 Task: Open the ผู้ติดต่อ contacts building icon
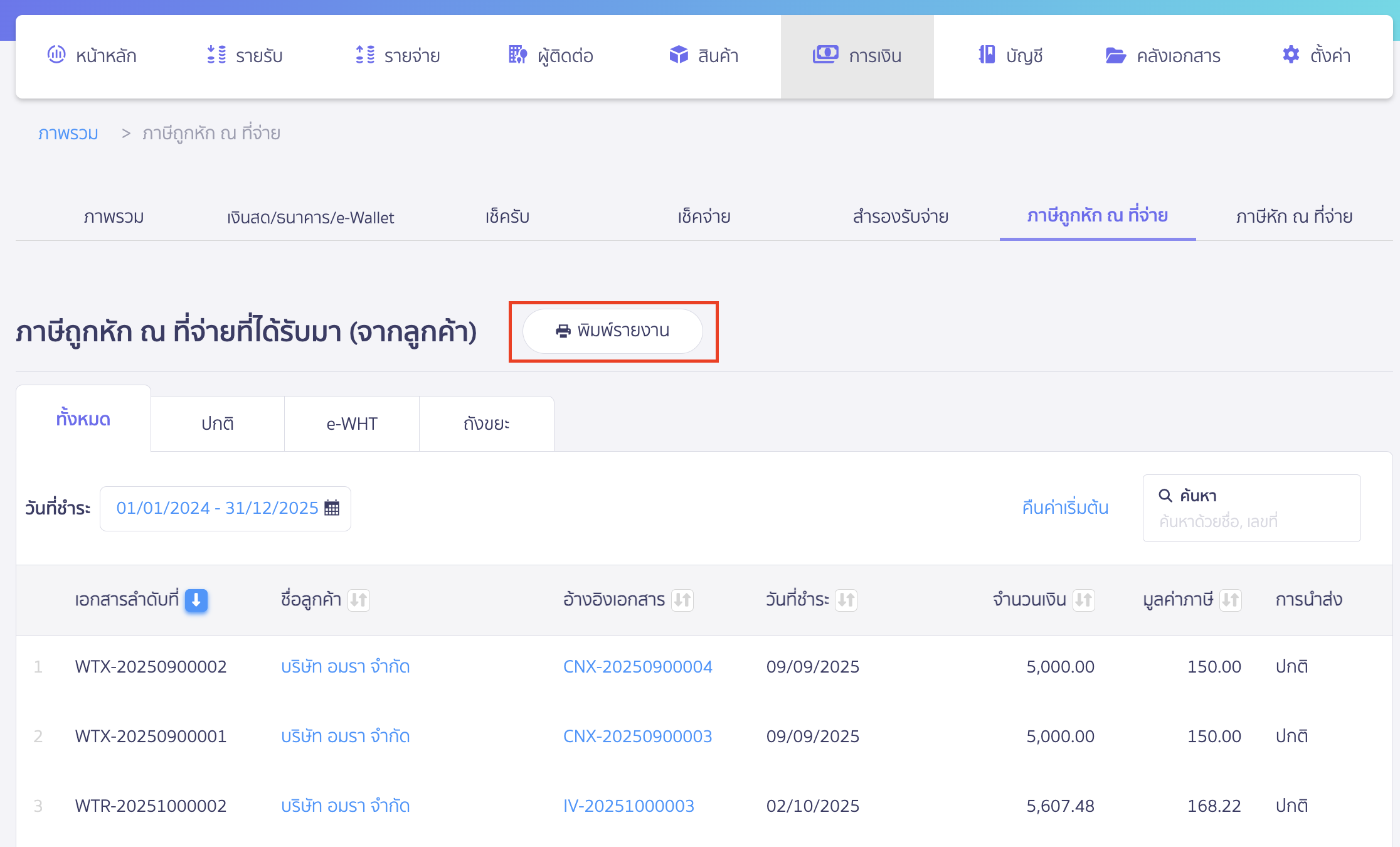click(x=517, y=55)
